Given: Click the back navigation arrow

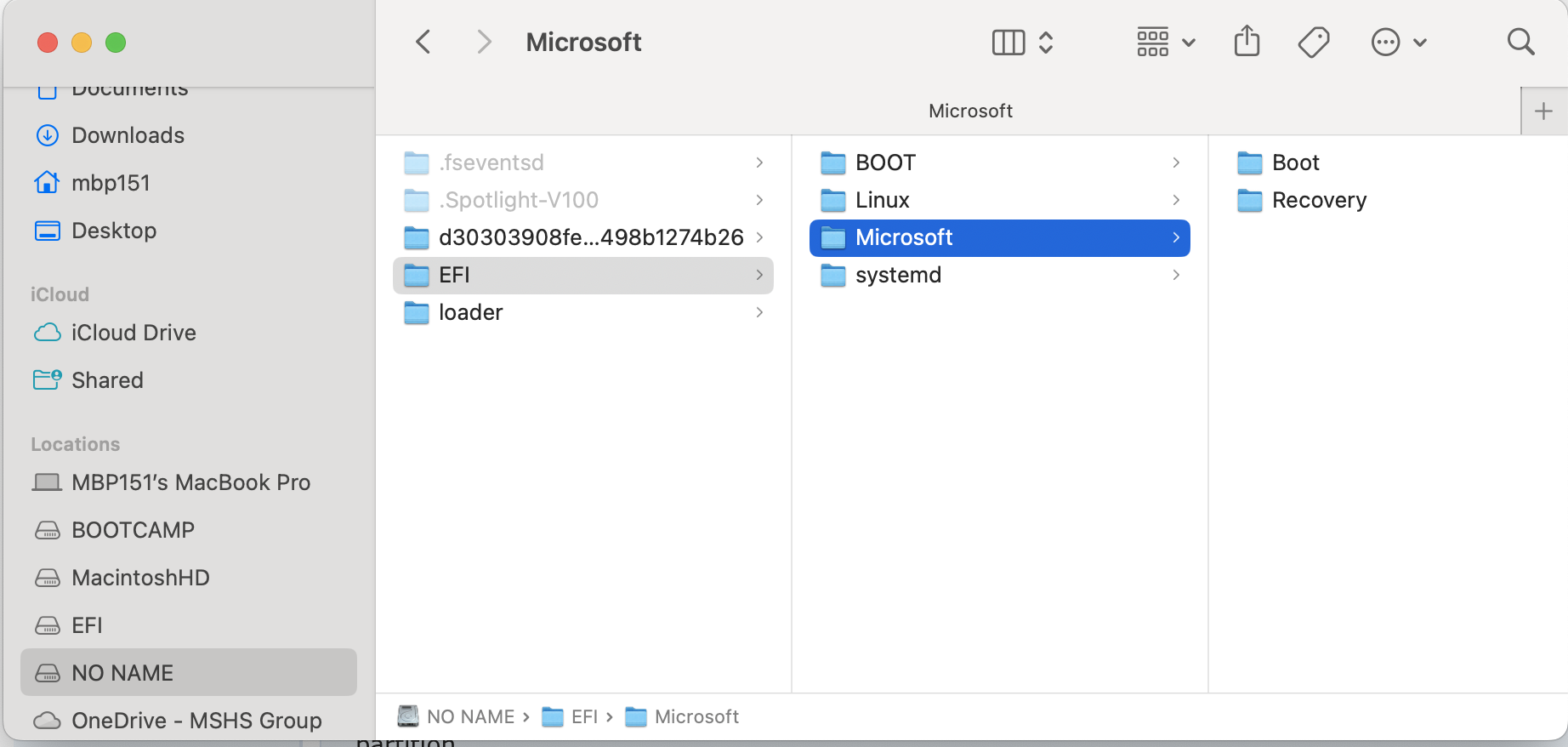Looking at the screenshot, I should 423,42.
